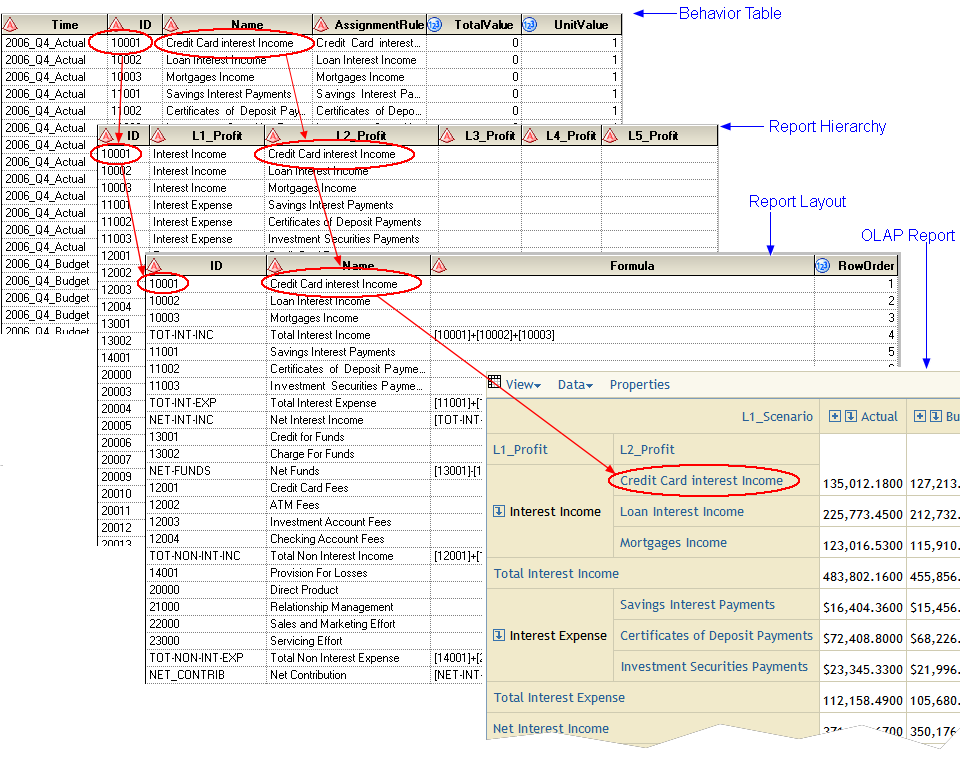Click the drill-down arrow icon next to Actual
Image resolution: width=960 pixels, height=761 pixels.
[850, 417]
